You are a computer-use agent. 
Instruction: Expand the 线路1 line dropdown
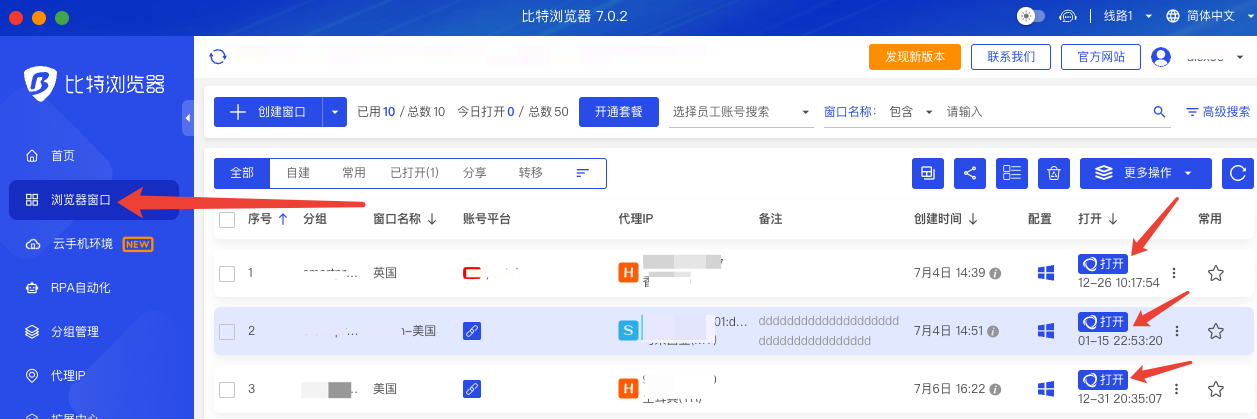point(1126,16)
